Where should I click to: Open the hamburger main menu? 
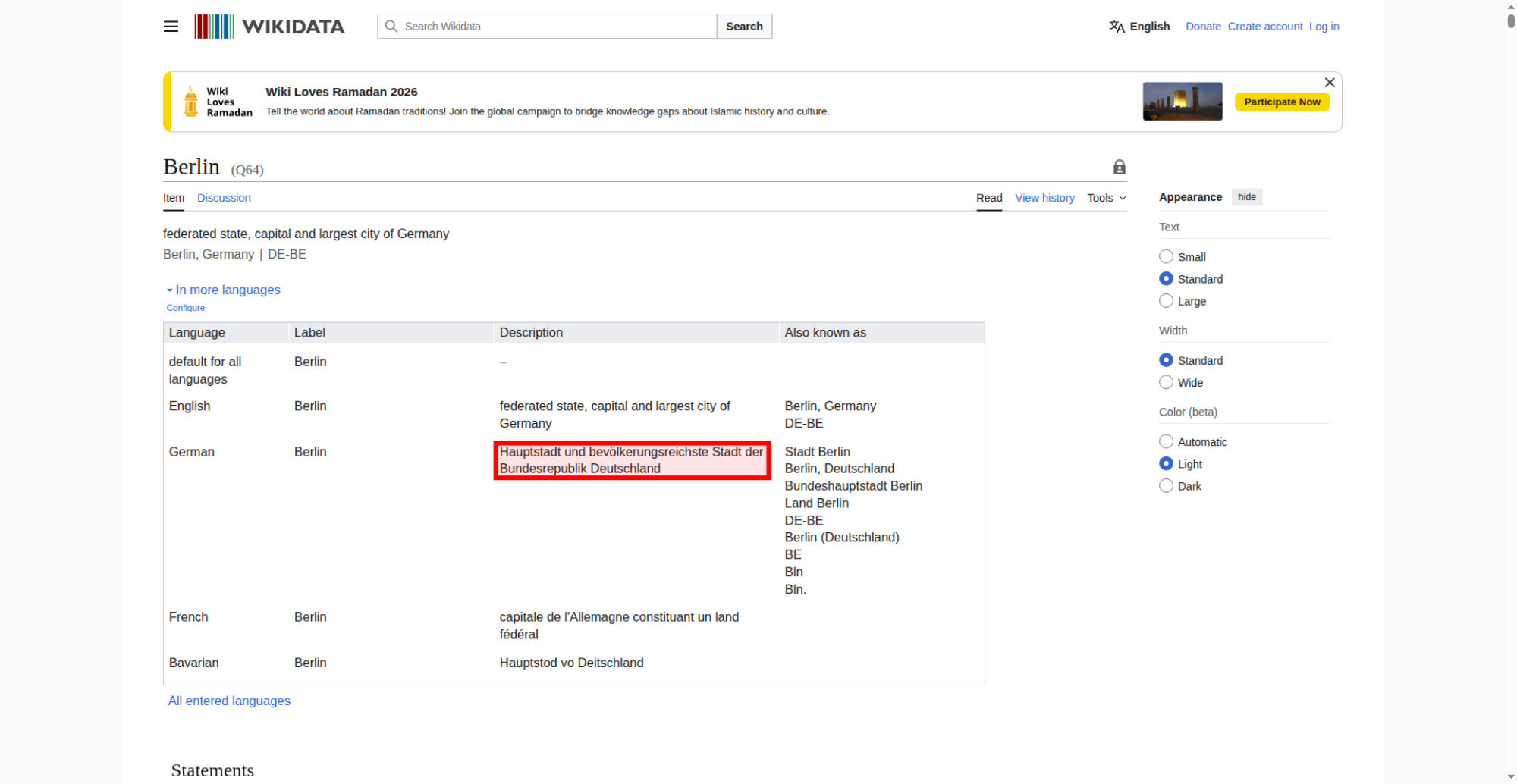tap(171, 27)
